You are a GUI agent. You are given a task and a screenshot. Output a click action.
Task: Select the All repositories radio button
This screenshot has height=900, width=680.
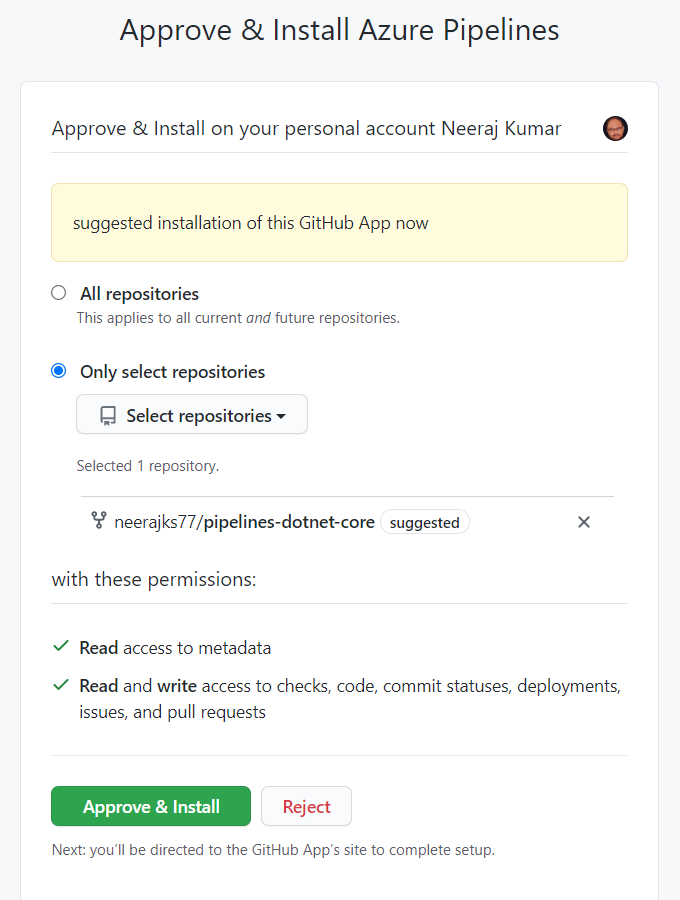point(59,293)
